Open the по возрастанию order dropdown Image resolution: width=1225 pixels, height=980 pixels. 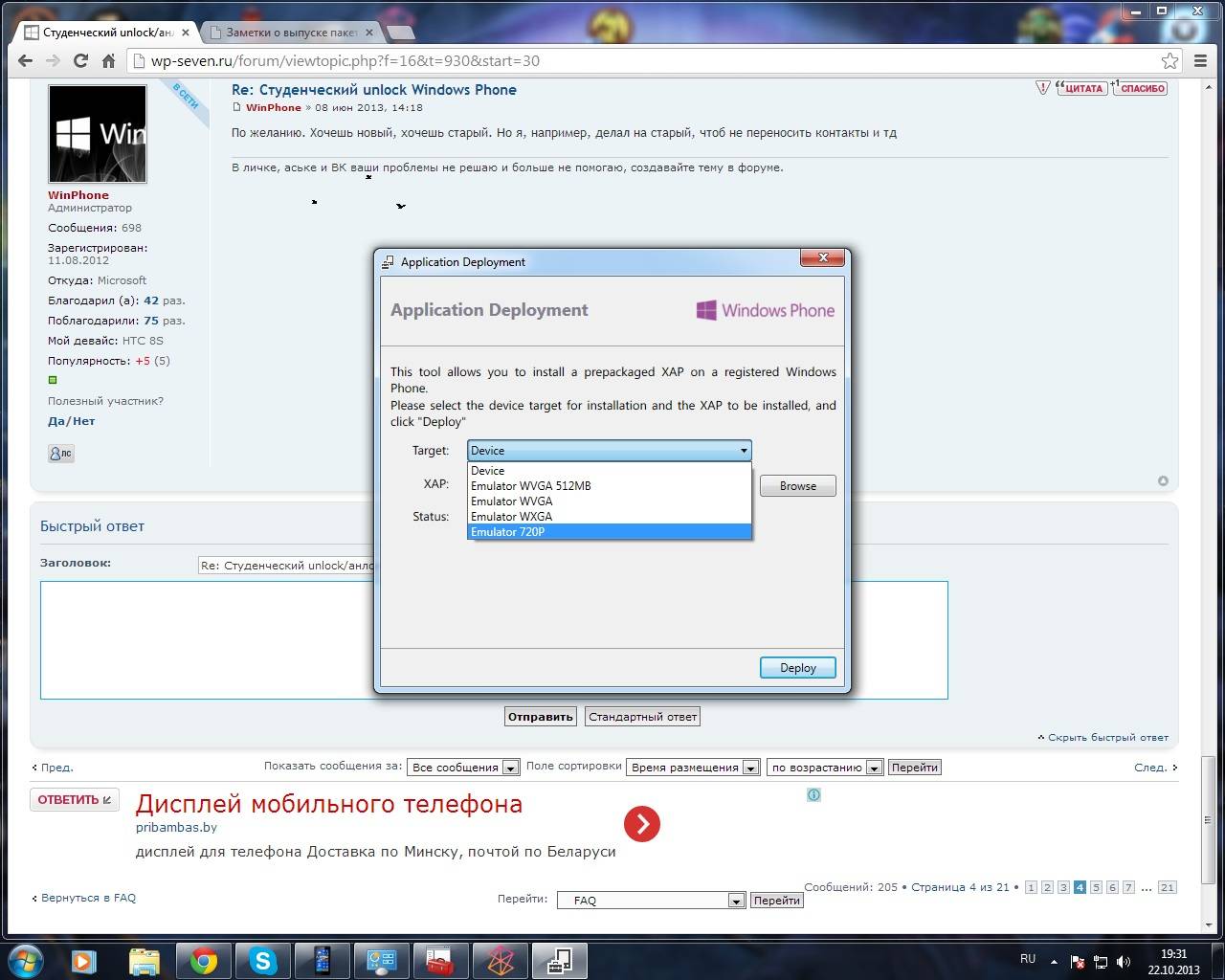[x=825, y=767]
